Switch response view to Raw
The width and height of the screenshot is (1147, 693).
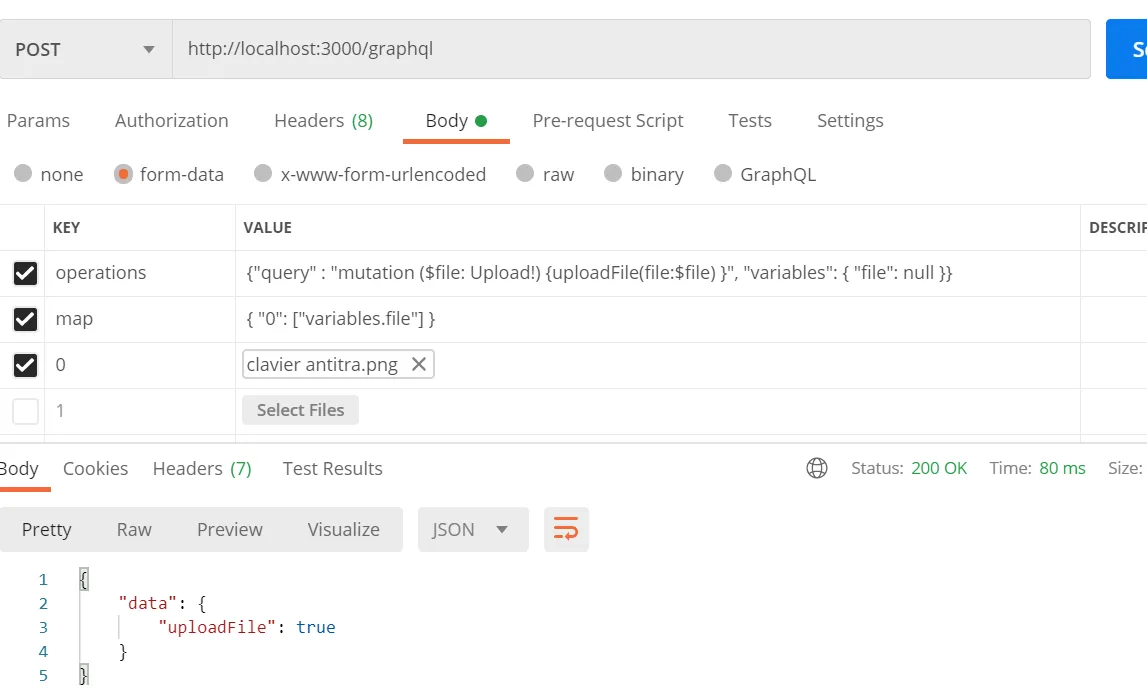pyautogui.click(x=134, y=529)
